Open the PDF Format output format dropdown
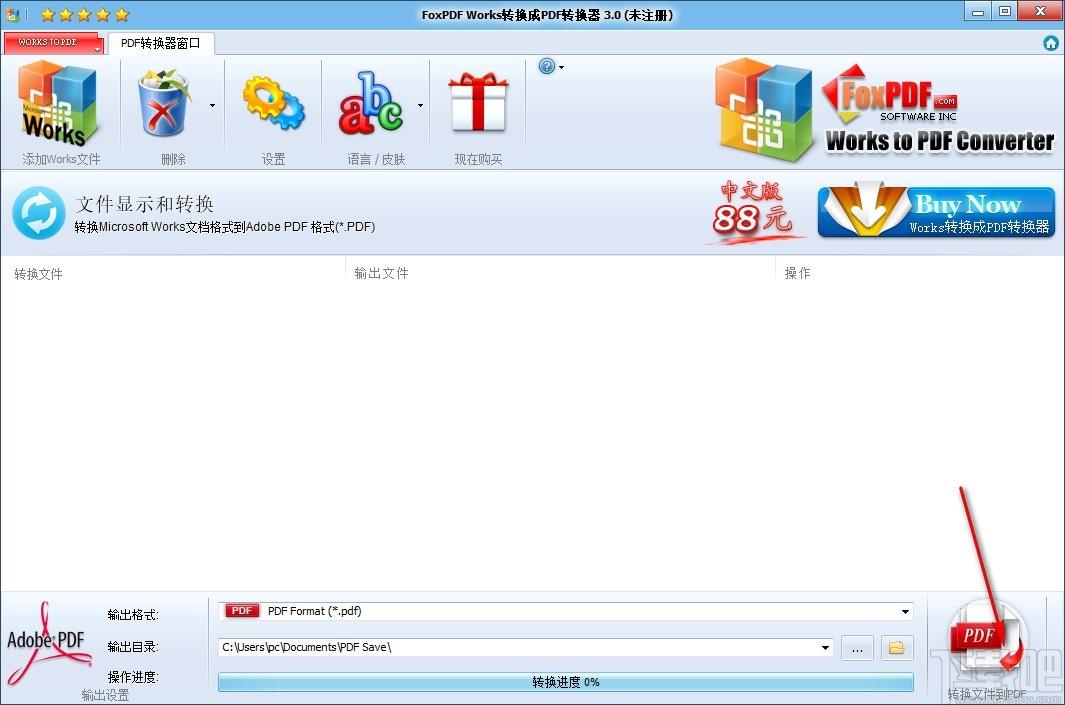 tap(905, 611)
